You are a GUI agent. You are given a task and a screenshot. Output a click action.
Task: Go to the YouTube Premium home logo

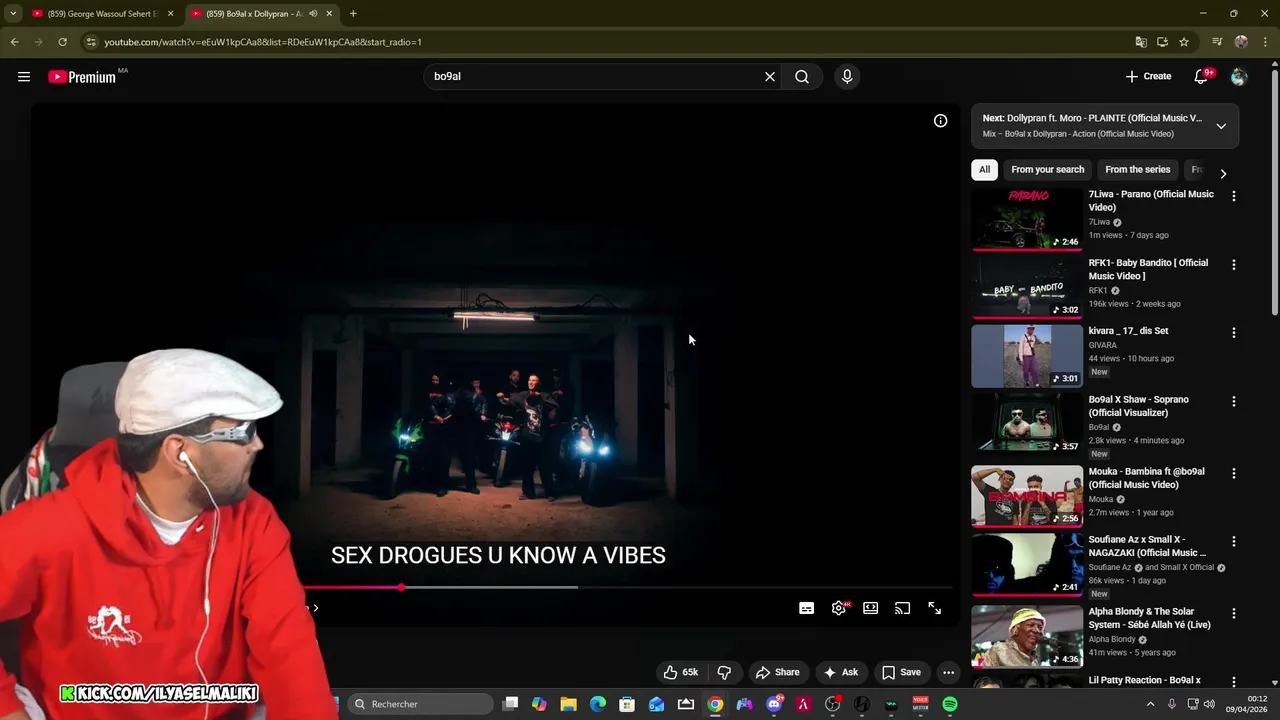click(82, 77)
